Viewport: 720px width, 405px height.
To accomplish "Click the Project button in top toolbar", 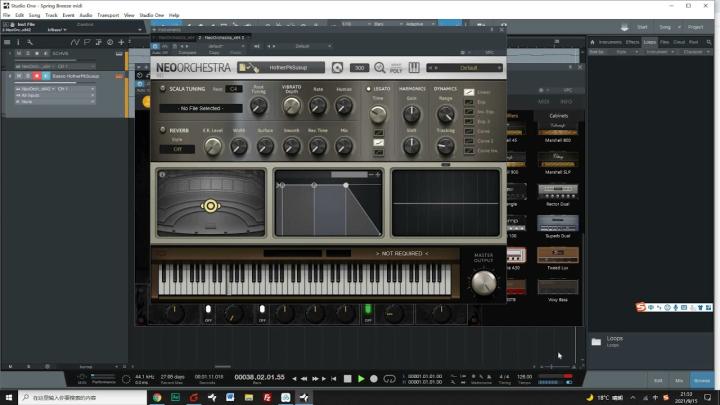I will pyautogui.click(x=695, y=27).
